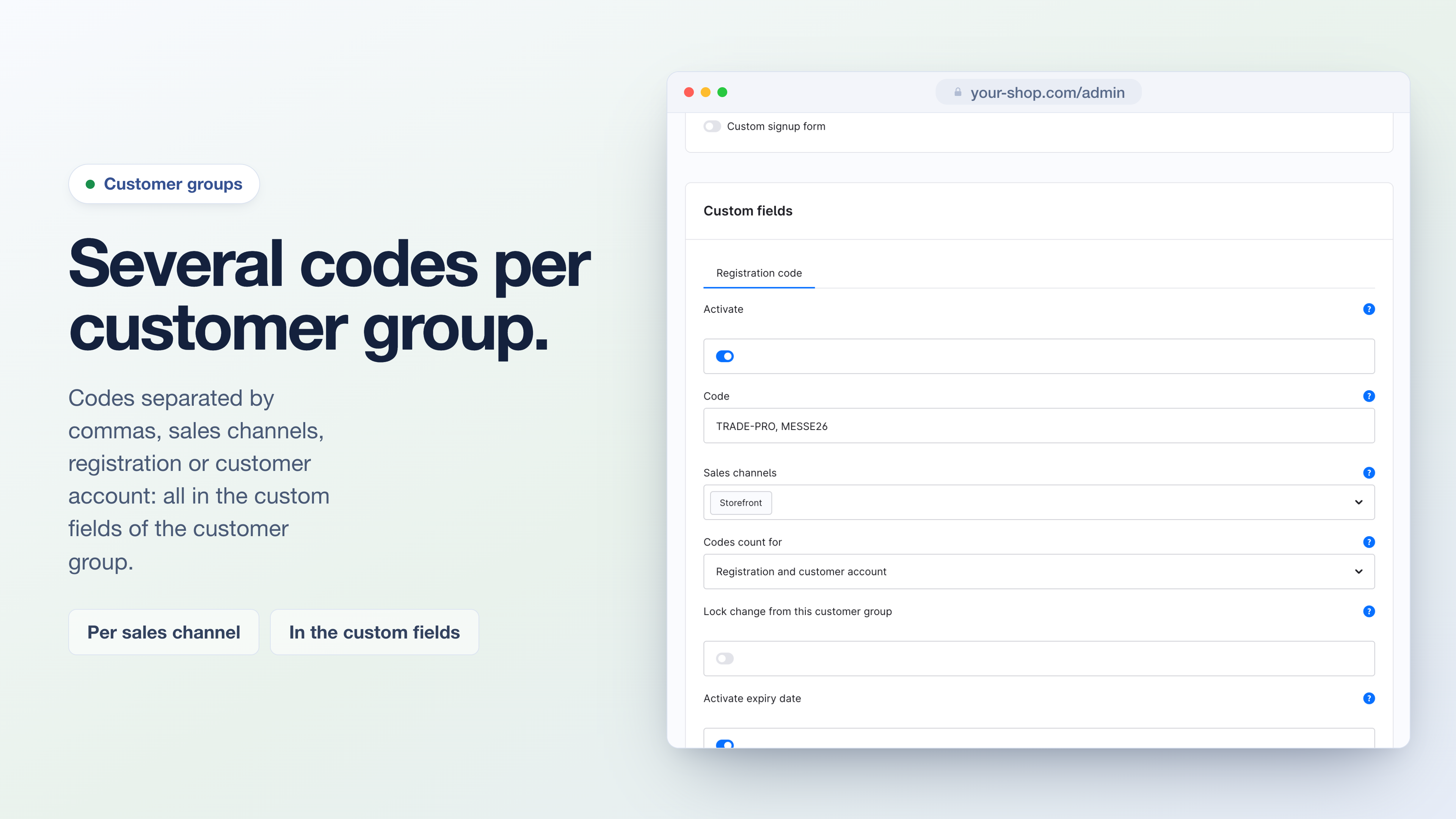Open help icon for Codes count for

[x=1368, y=542]
